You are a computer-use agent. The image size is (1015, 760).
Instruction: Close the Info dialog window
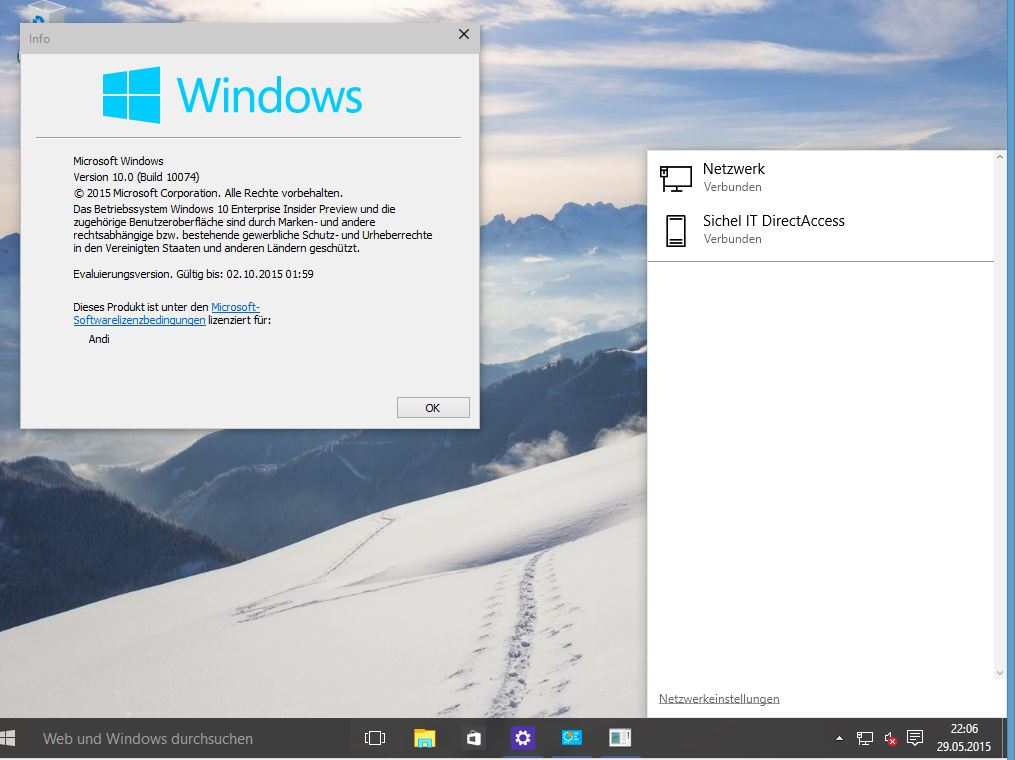pos(463,34)
